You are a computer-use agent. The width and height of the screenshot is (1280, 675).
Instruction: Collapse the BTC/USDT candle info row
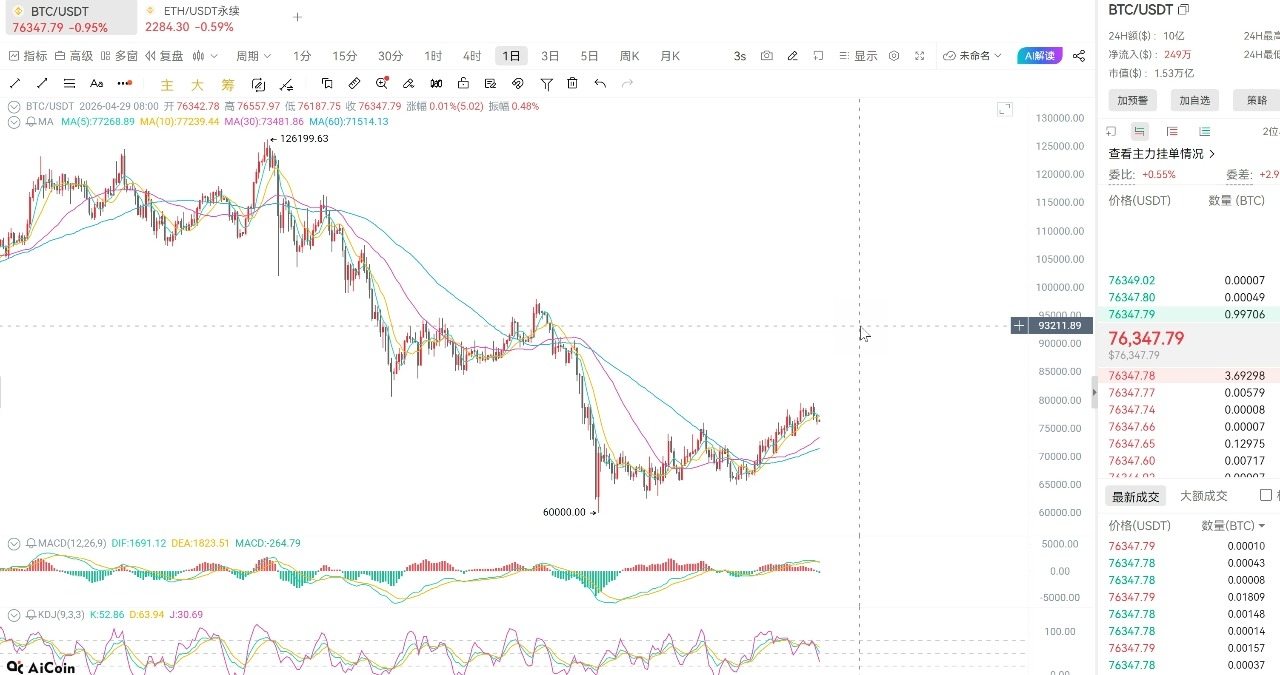(x=14, y=106)
